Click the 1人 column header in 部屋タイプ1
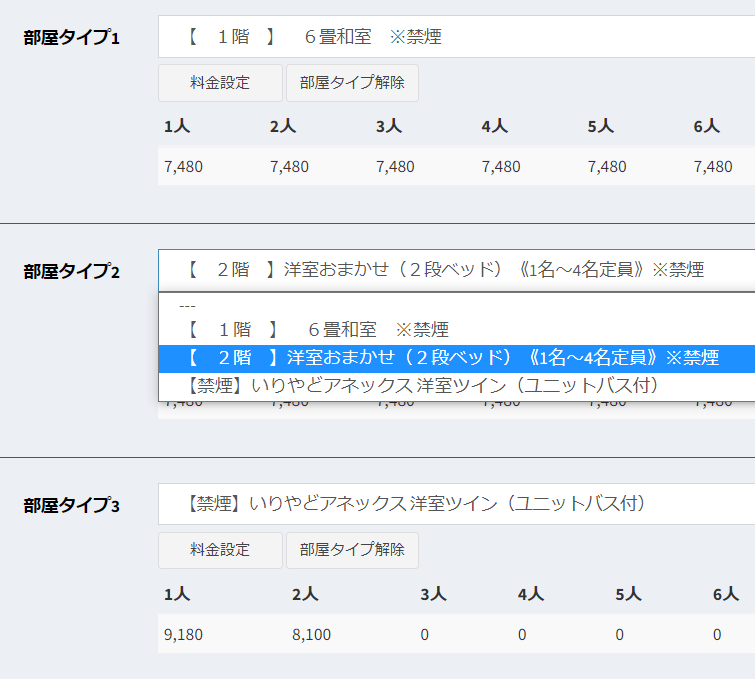The image size is (755, 679). [177, 126]
